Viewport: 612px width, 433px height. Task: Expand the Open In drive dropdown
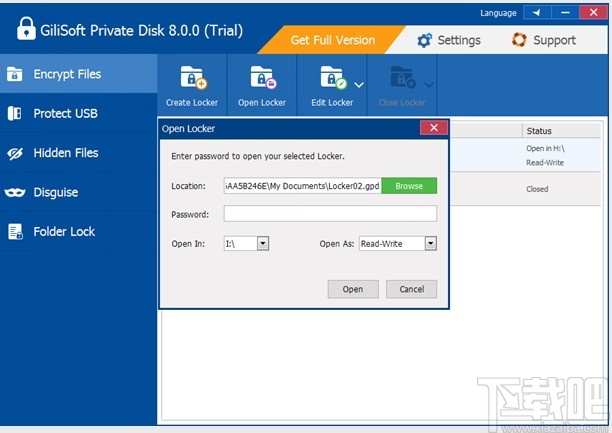[263, 244]
